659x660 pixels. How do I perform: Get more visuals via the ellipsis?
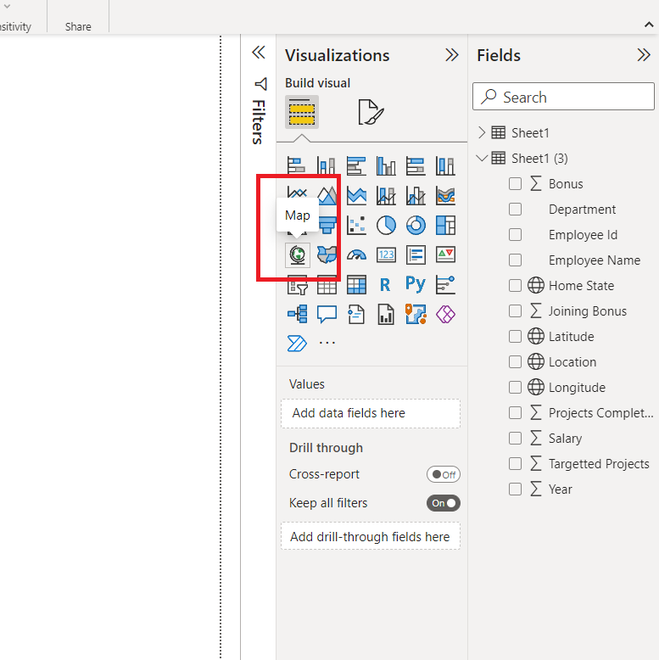pyautogui.click(x=327, y=343)
